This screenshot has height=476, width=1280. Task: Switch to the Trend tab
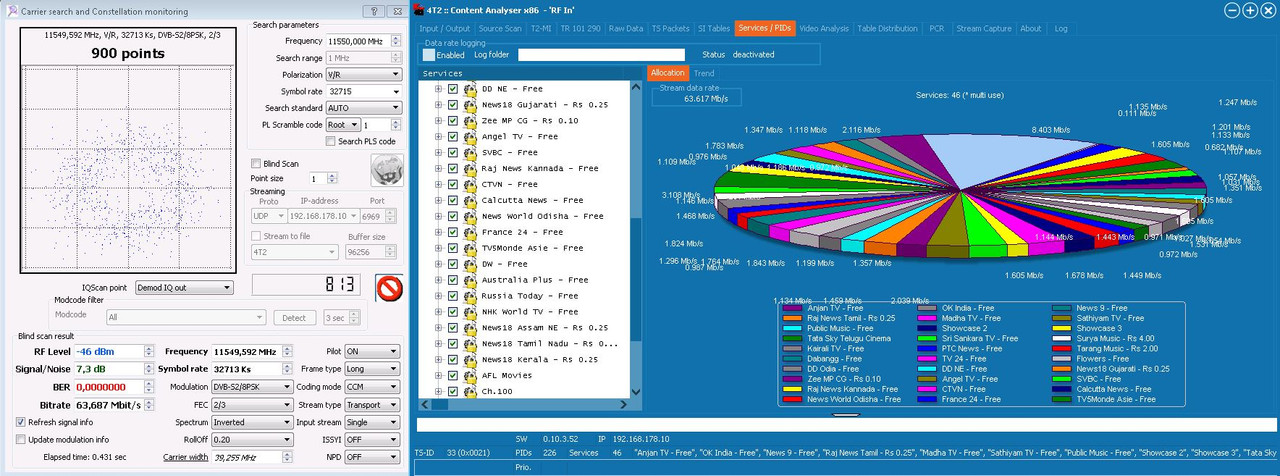coord(703,73)
